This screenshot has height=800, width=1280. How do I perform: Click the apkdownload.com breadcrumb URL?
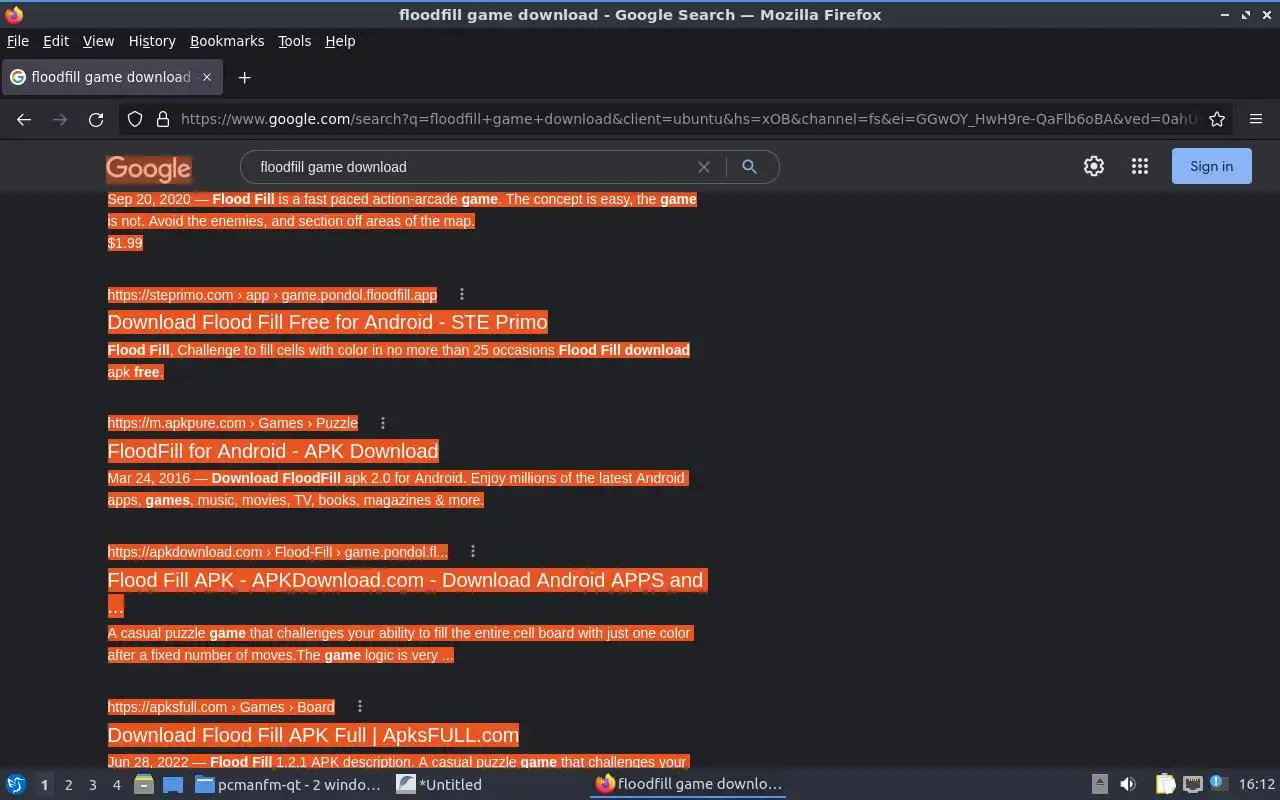click(x=278, y=552)
